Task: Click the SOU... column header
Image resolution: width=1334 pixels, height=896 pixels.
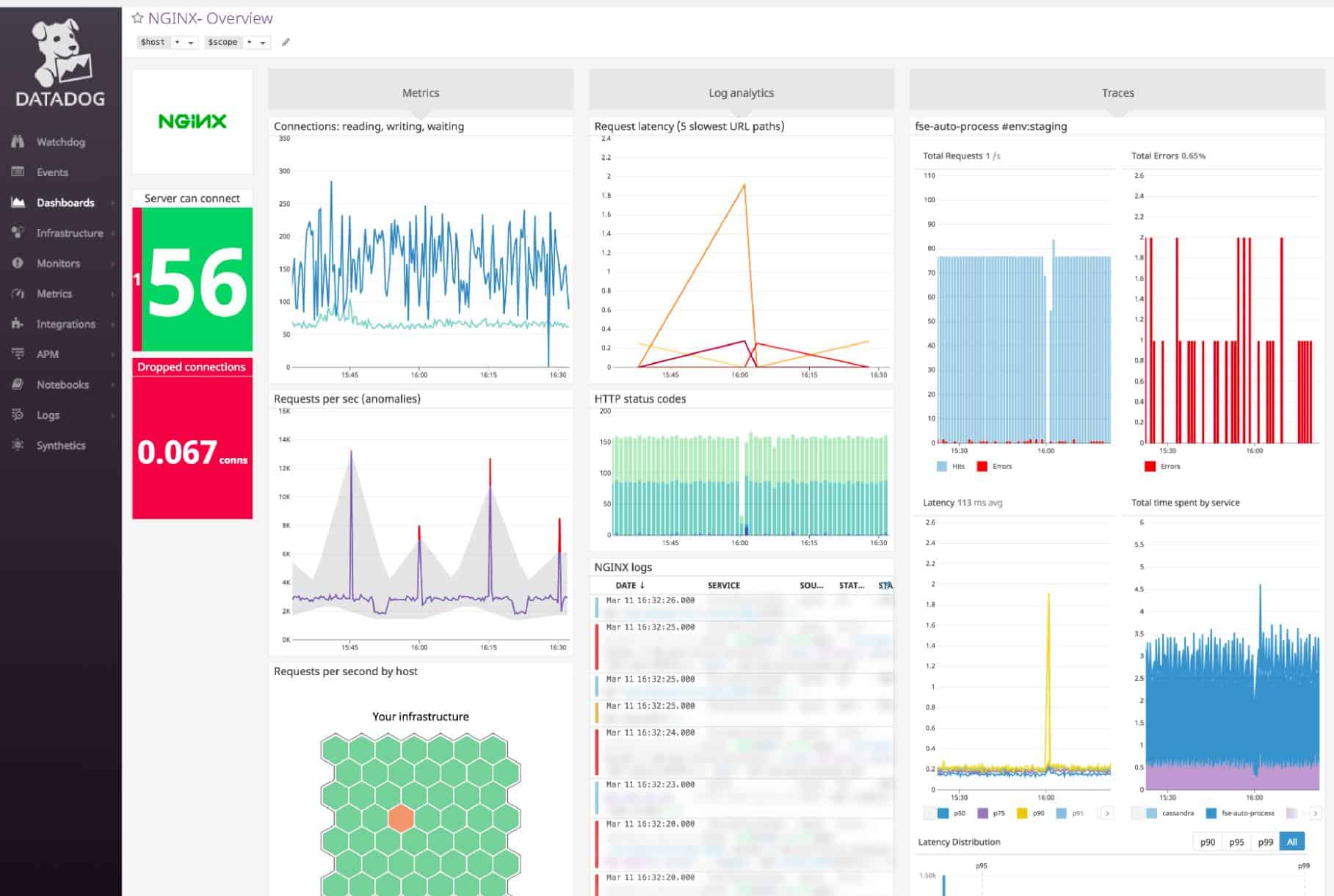Action: tap(811, 585)
